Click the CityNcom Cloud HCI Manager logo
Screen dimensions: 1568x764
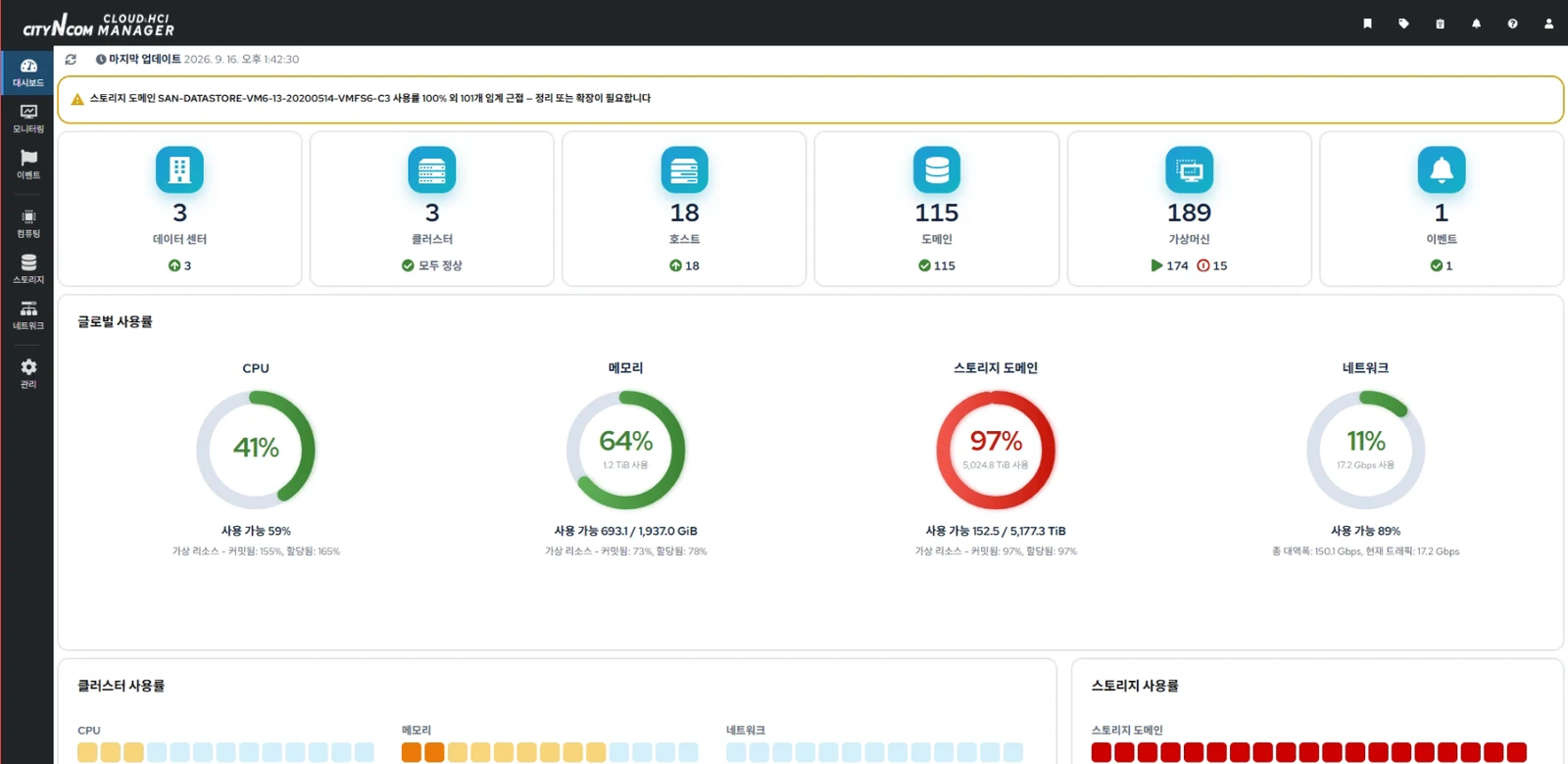coord(98,24)
